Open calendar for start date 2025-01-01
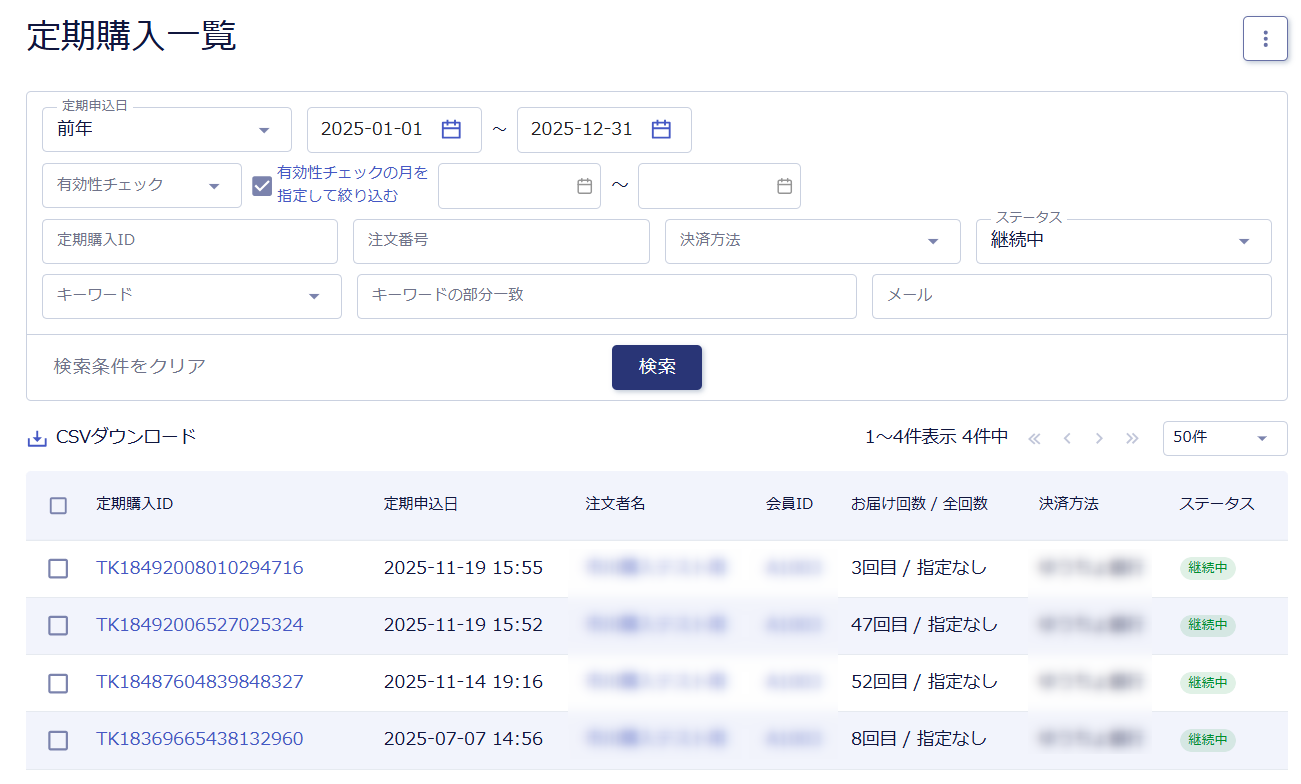The height and width of the screenshot is (784, 1301). [x=451, y=129]
